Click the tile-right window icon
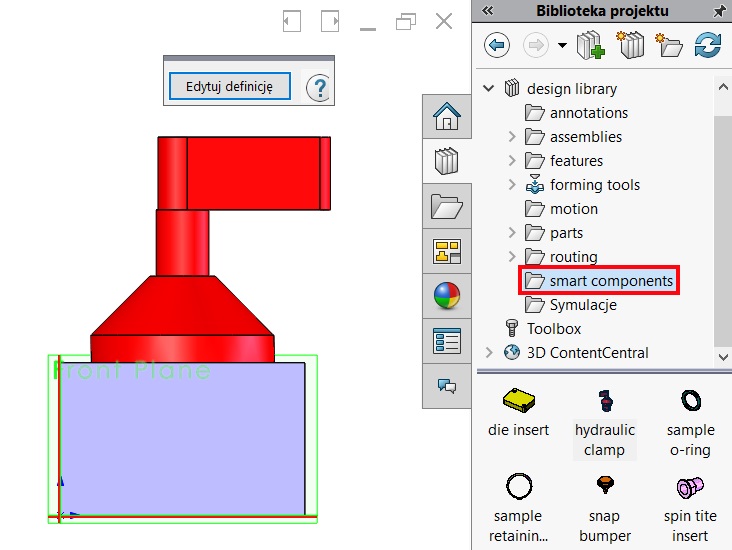Screen dimensions: 732x550 330,21
